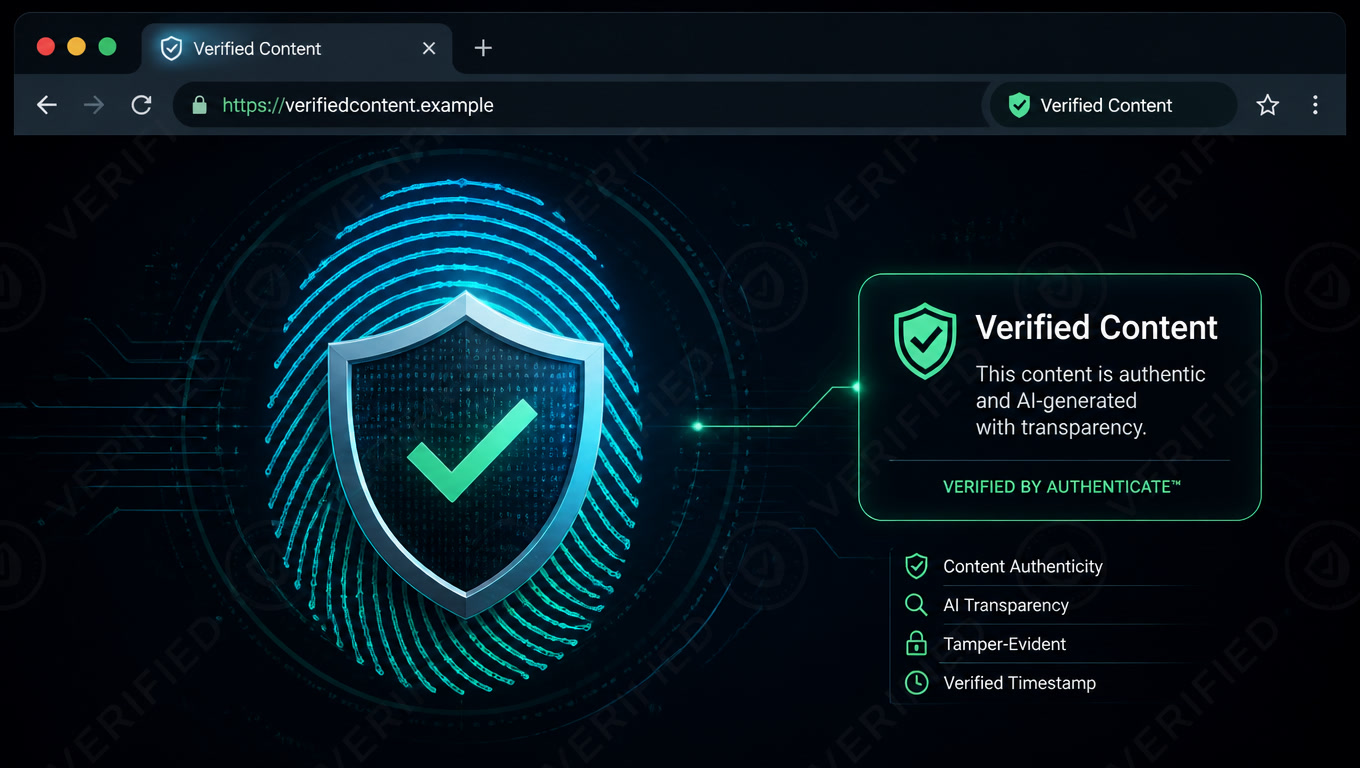Open a new tab with the plus icon
The height and width of the screenshot is (768, 1360).
483,48
